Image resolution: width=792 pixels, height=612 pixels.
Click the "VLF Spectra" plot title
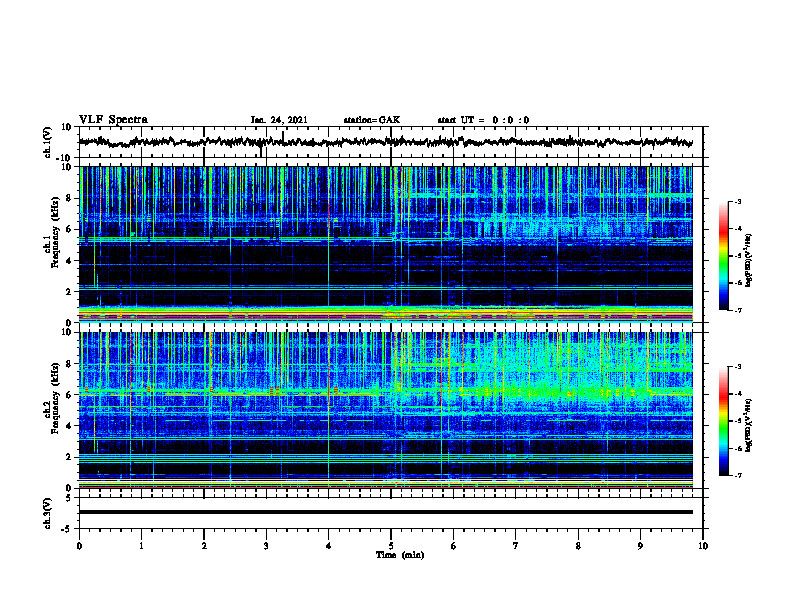click(x=113, y=120)
